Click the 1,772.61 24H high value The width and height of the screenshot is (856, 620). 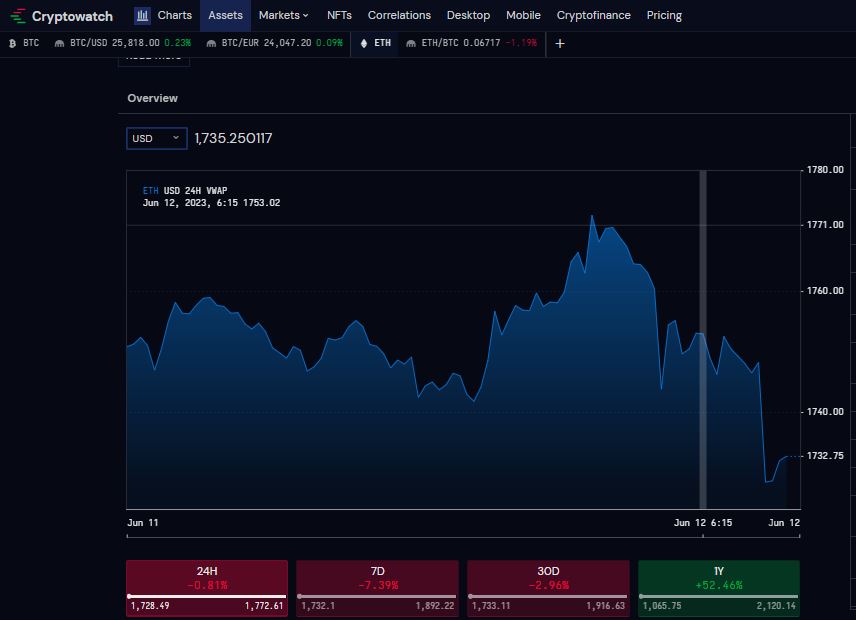click(x=264, y=606)
